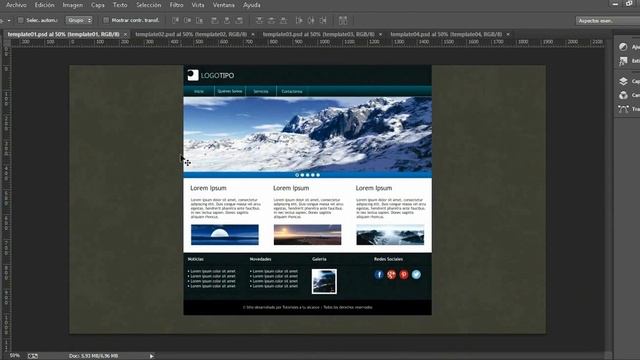Switch to template02.psd document tab
Screen dimensions: 640x360
(x=191, y=34)
